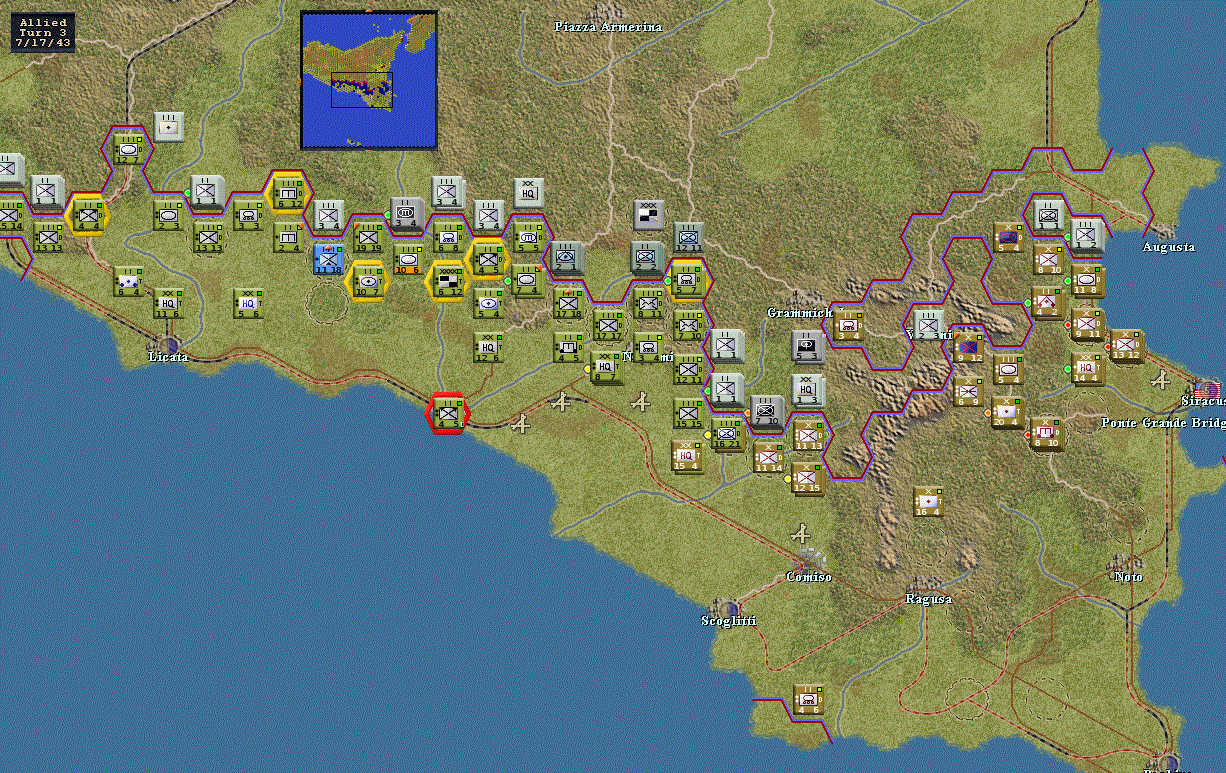Select the grey XXX corps counter
The width and height of the screenshot is (1226, 773).
(x=648, y=215)
